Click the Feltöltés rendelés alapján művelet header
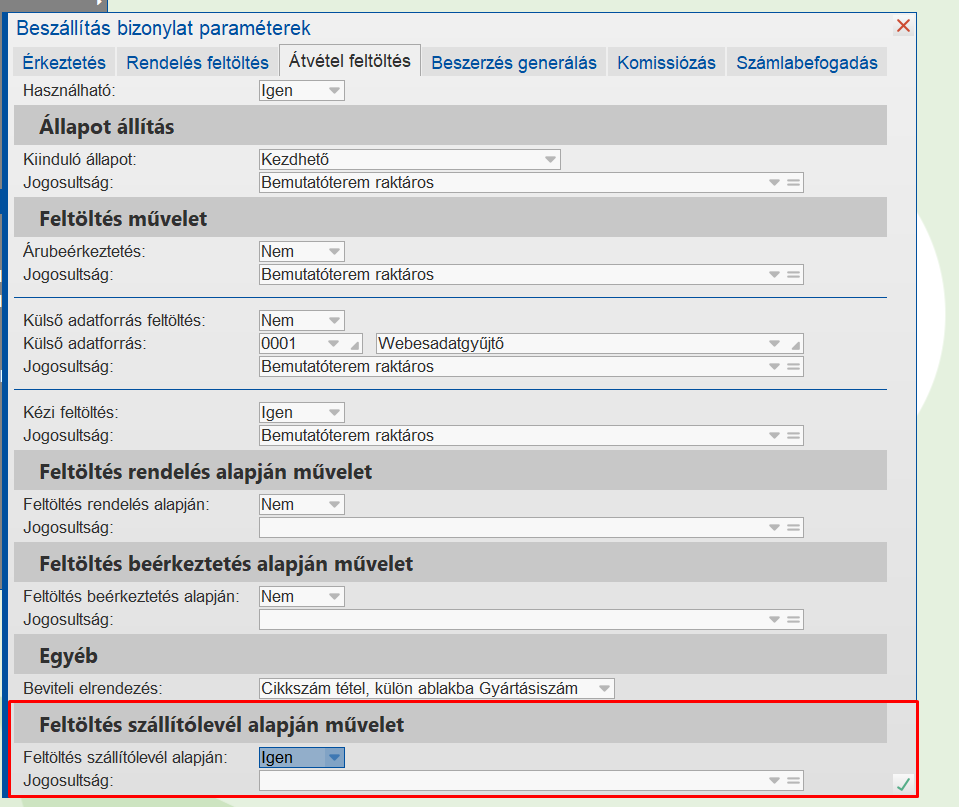Image resolution: width=959 pixels, height=807 pixels. (450, 470)
